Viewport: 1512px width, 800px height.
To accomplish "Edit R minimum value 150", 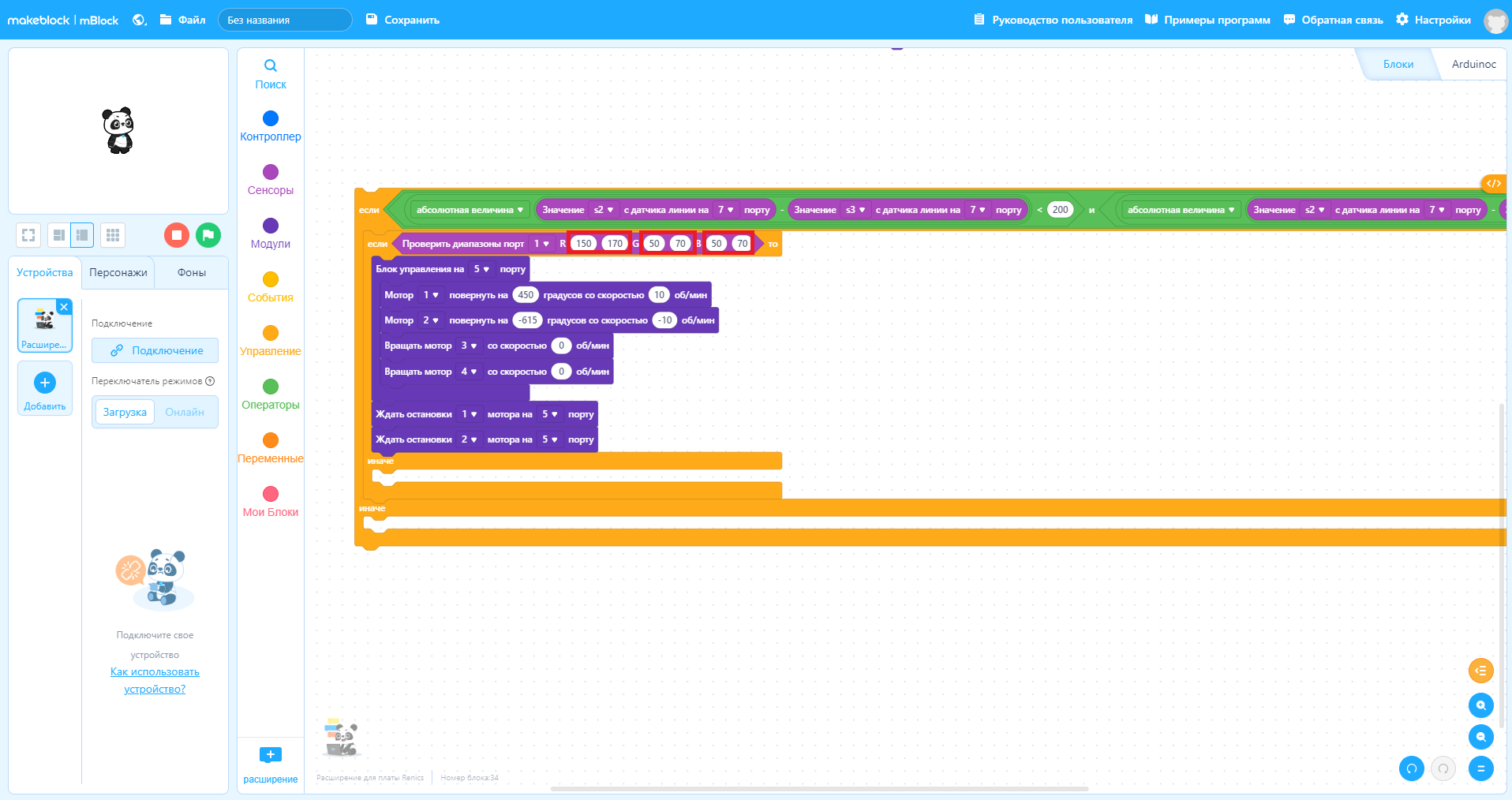I will (584, 244).
